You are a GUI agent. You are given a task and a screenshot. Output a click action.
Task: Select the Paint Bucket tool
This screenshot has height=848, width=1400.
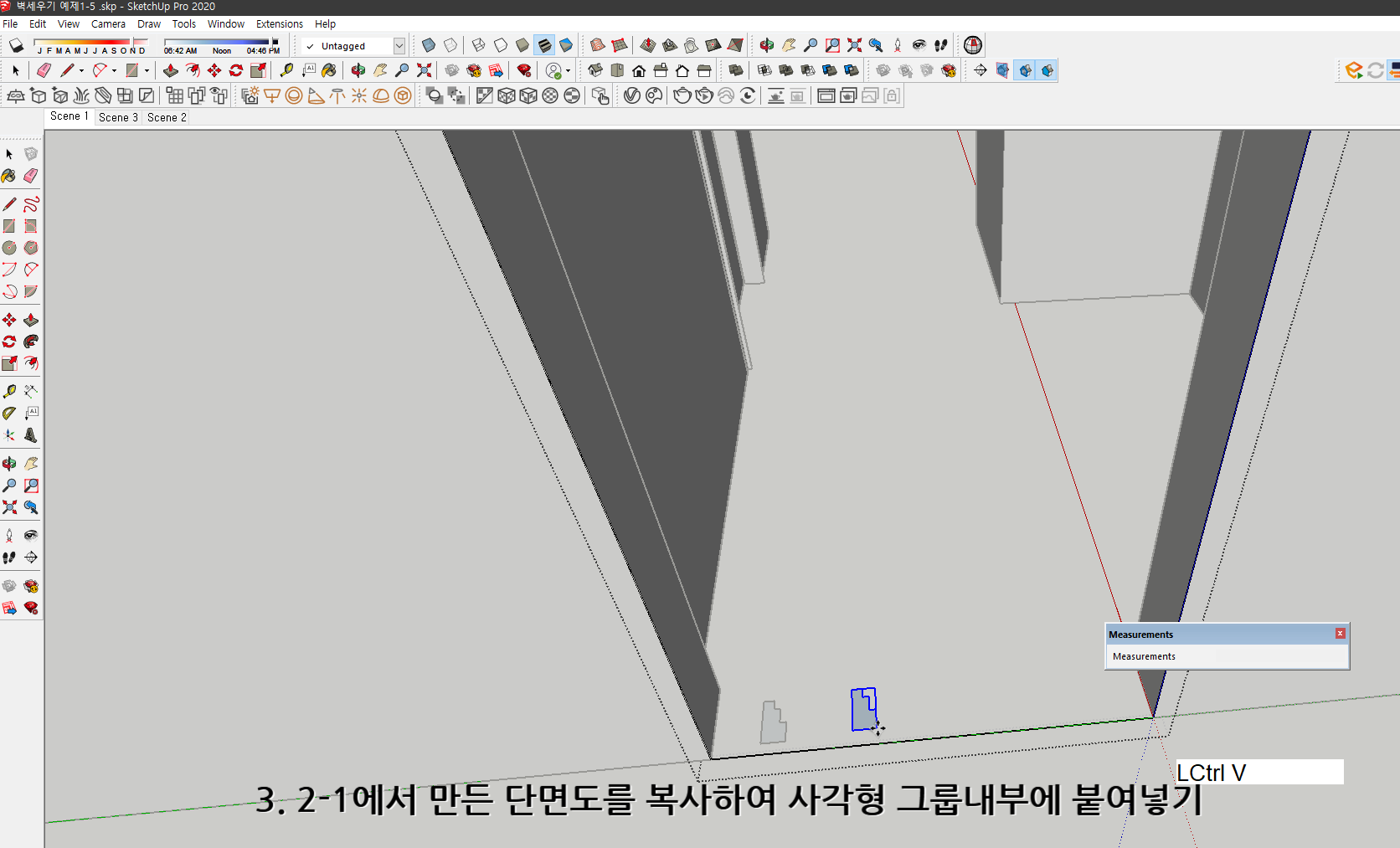tap(329, 70)
